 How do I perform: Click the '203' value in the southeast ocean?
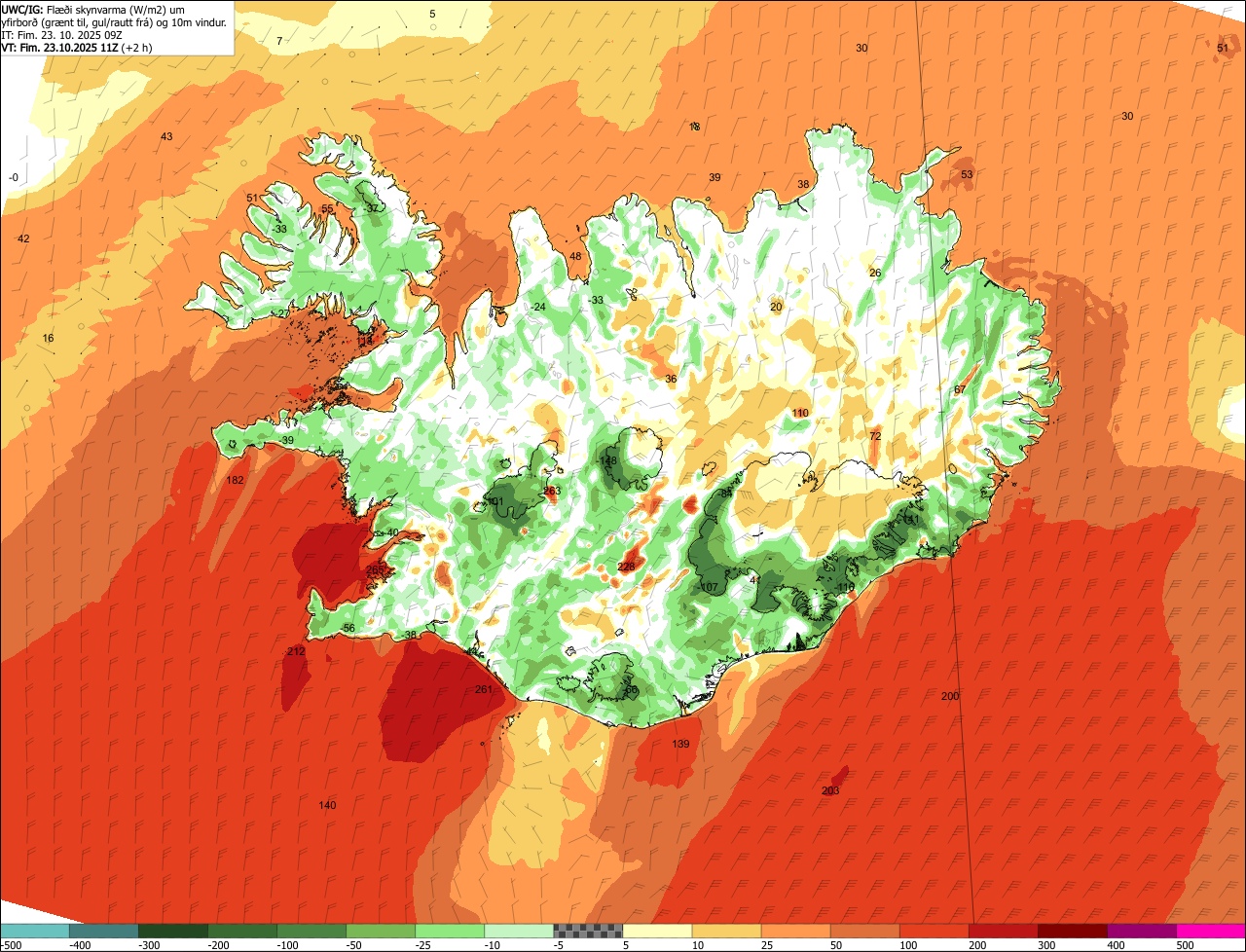point(830,790)
